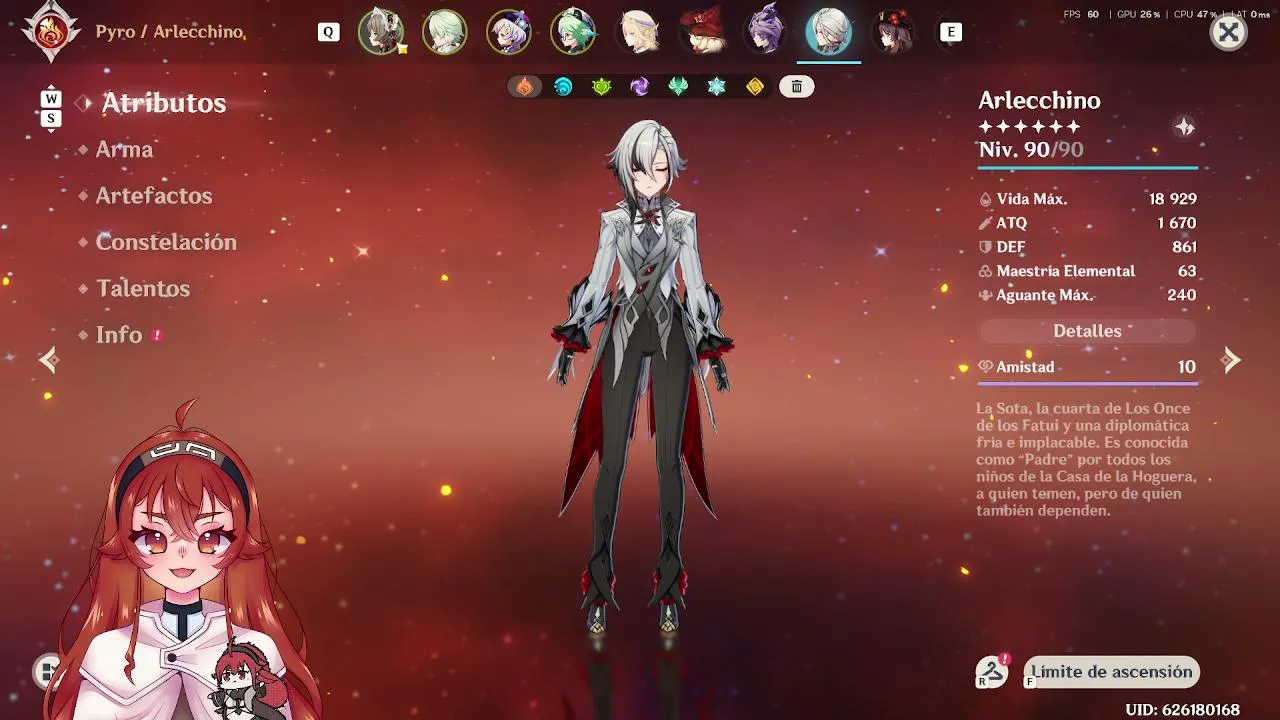Click the sparkle icon beside Arlecchino name

pos(1185,127)
